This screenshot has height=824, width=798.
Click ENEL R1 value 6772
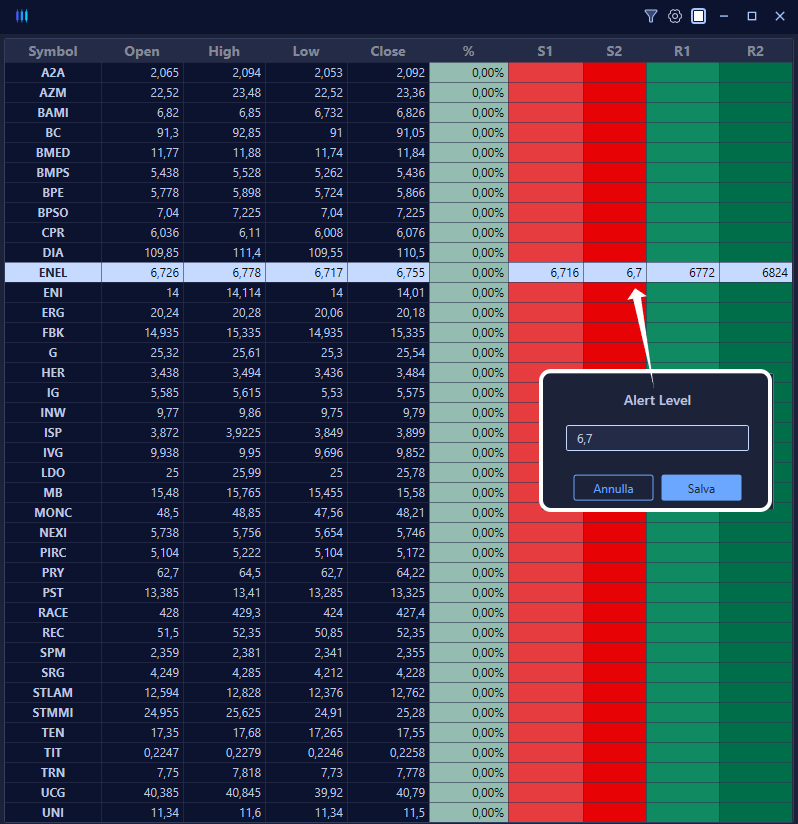683,273
